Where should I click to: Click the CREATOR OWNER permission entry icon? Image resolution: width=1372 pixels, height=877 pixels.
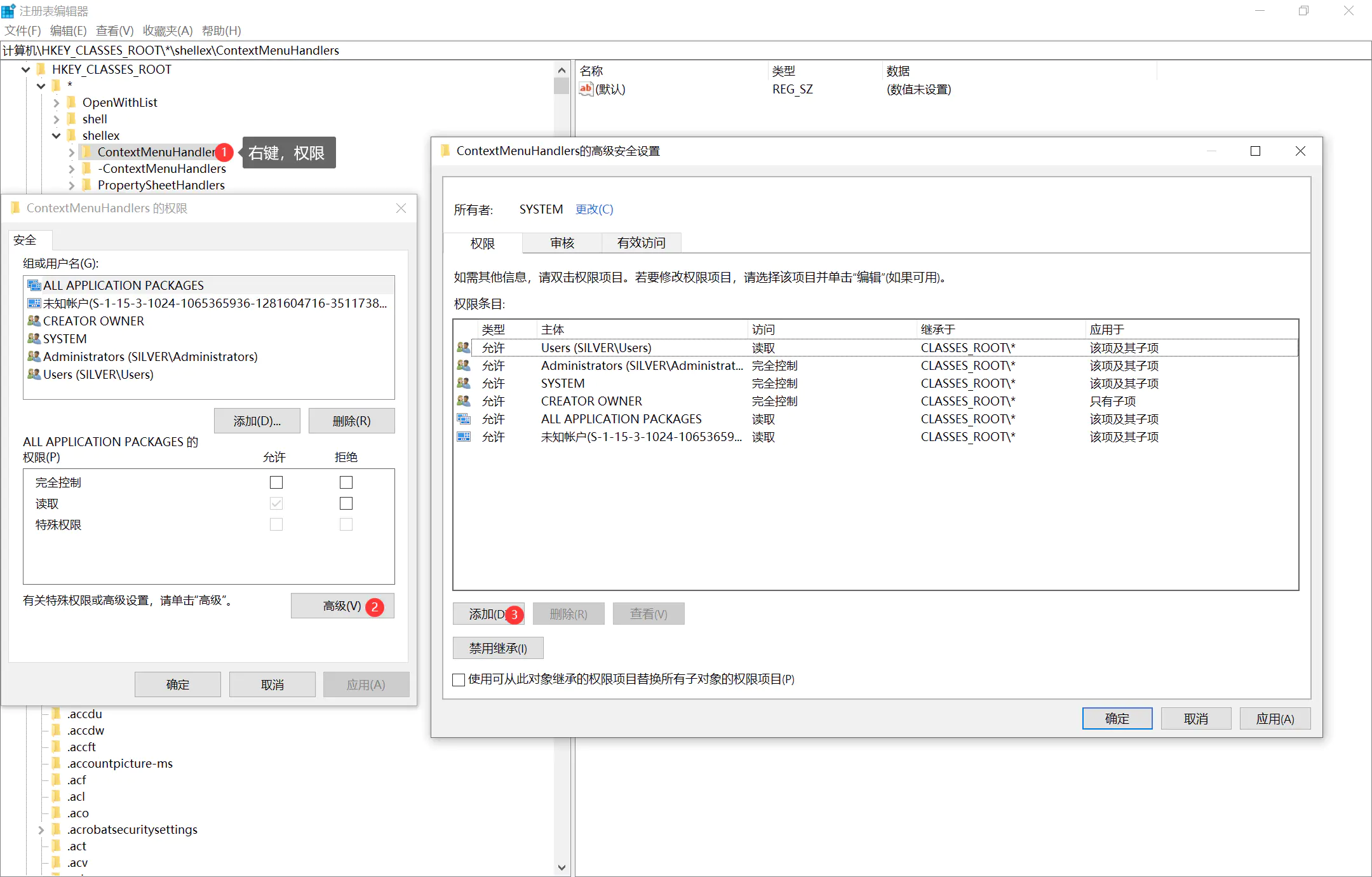click(x=464, y=401)
